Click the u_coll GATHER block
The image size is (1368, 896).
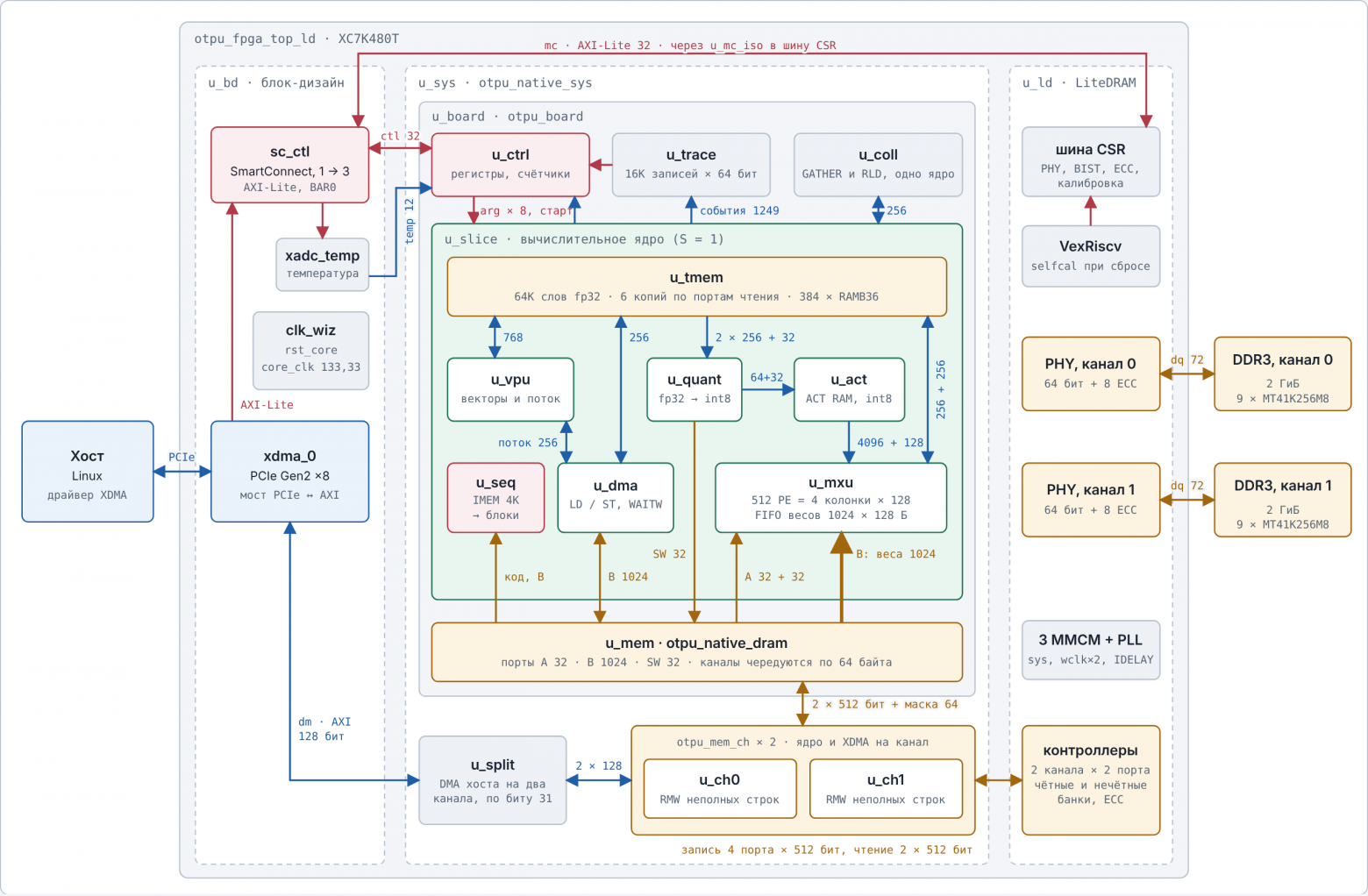click(878, 165)
